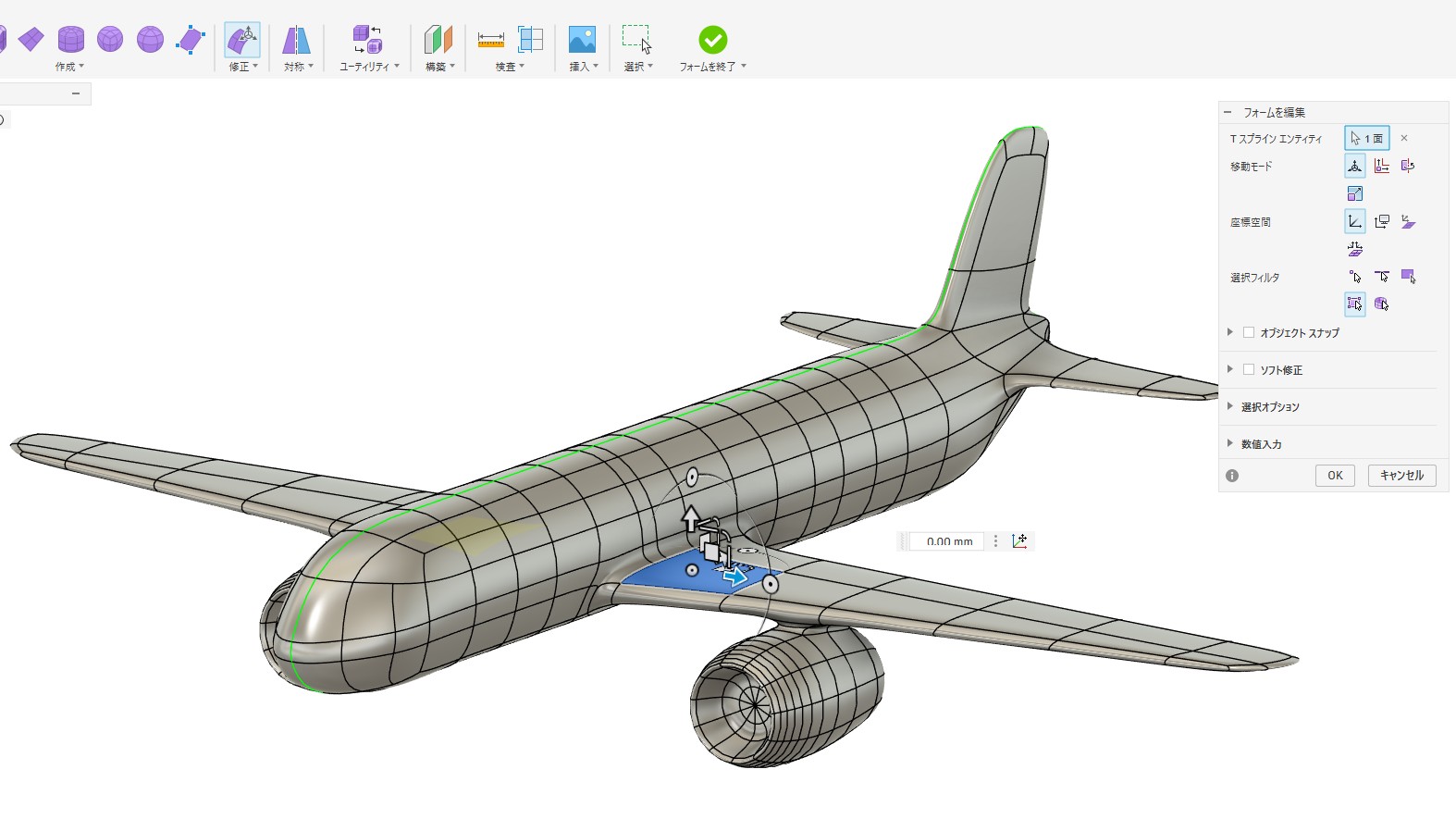Expand the 選択オプション section
1456x819 pixels.
click(1230, 406)
